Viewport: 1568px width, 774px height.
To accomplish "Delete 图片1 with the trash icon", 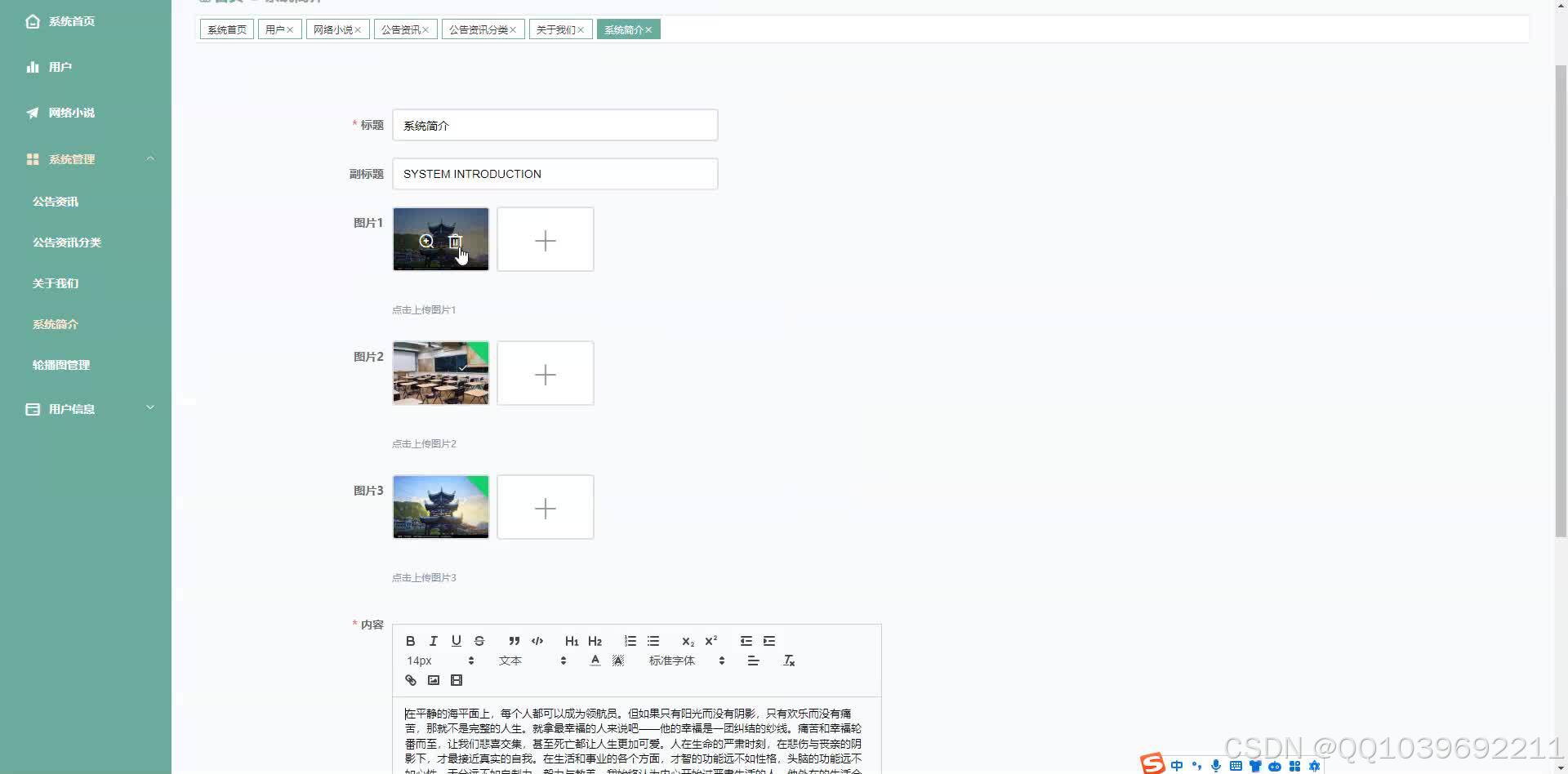I will [455, 241].
